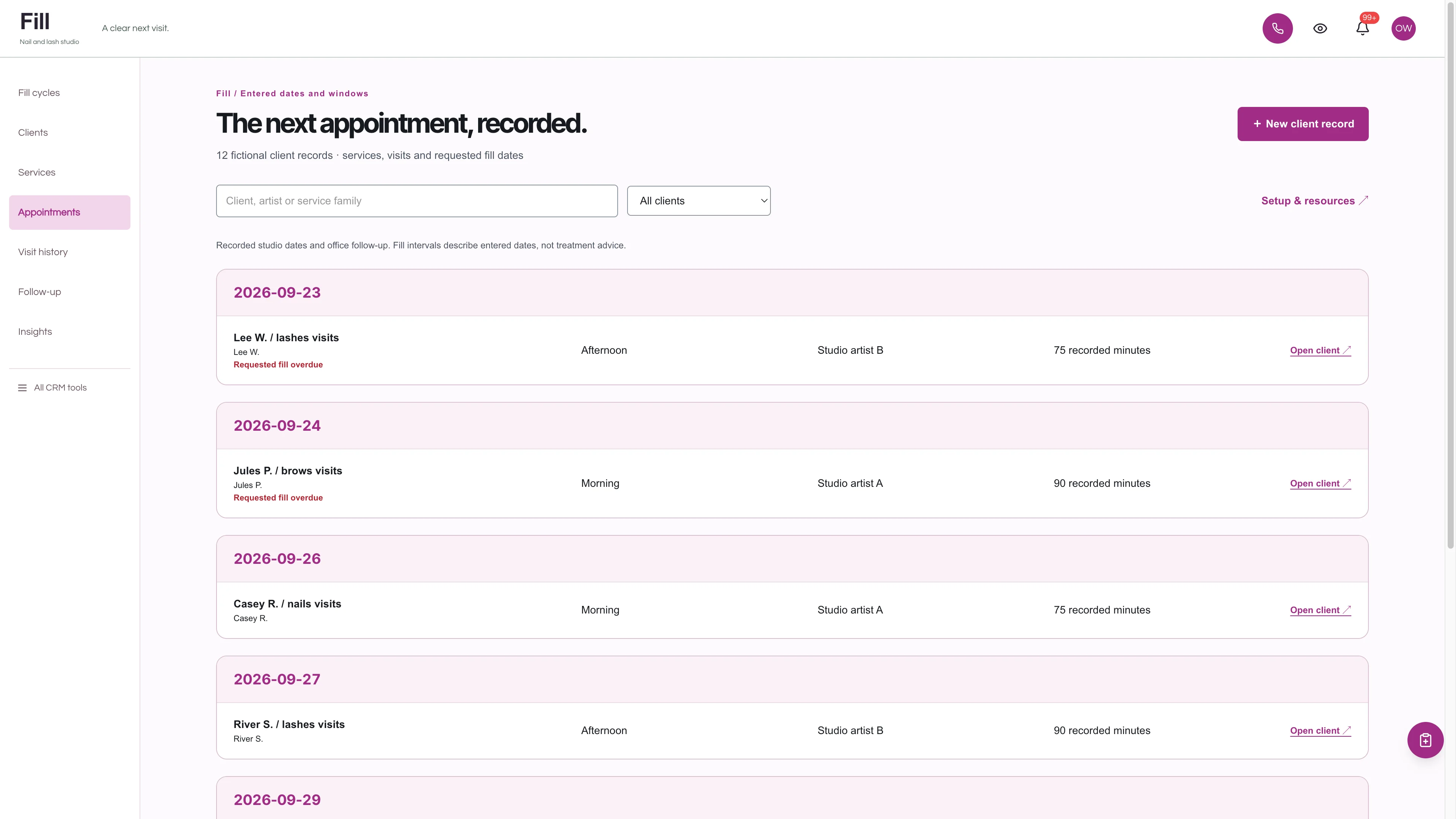This screenshot has width=1456, height=819.
Task: Go to Follow-up in sidebar
Action: click(69, 292)
